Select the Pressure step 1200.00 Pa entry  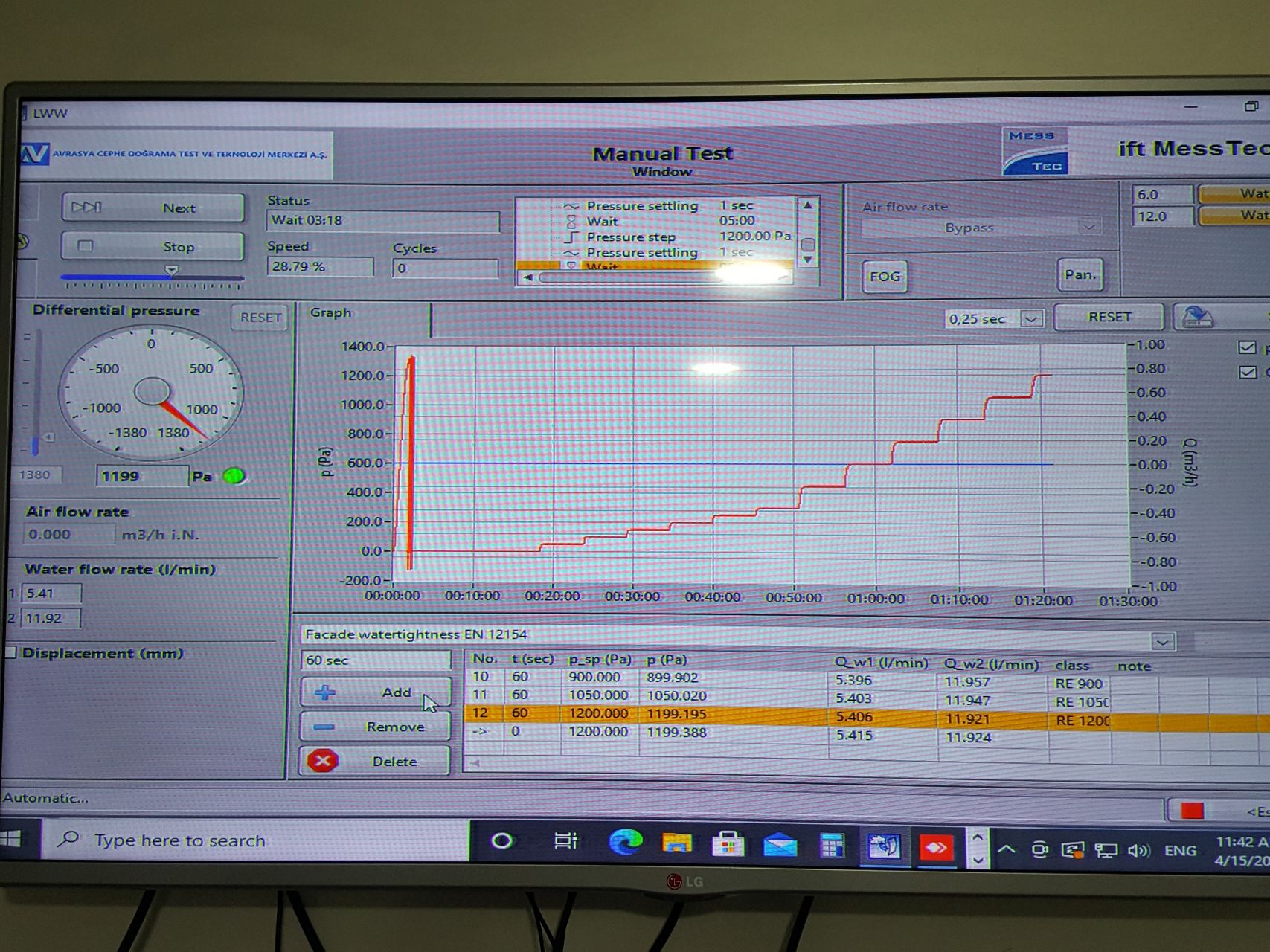631,237
